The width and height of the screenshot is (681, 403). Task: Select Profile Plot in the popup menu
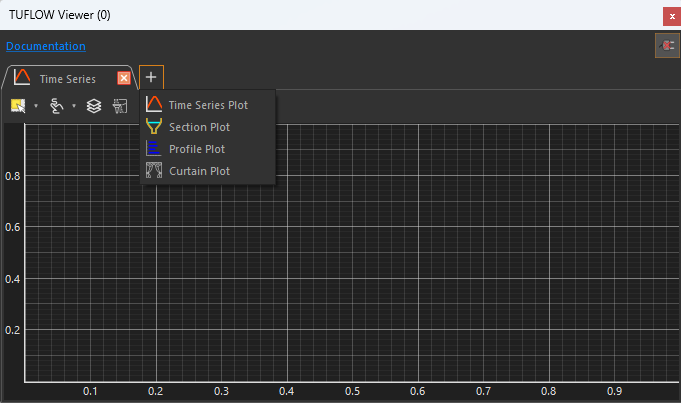pos(197,149)
